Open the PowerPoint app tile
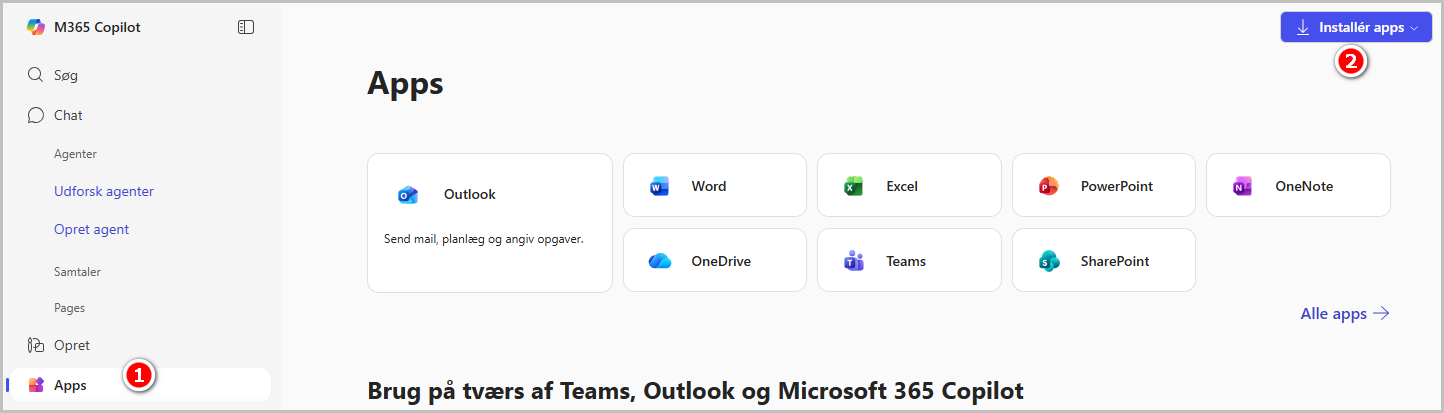This screenshot has width=1444, height=413. (x=1104, y=185)
